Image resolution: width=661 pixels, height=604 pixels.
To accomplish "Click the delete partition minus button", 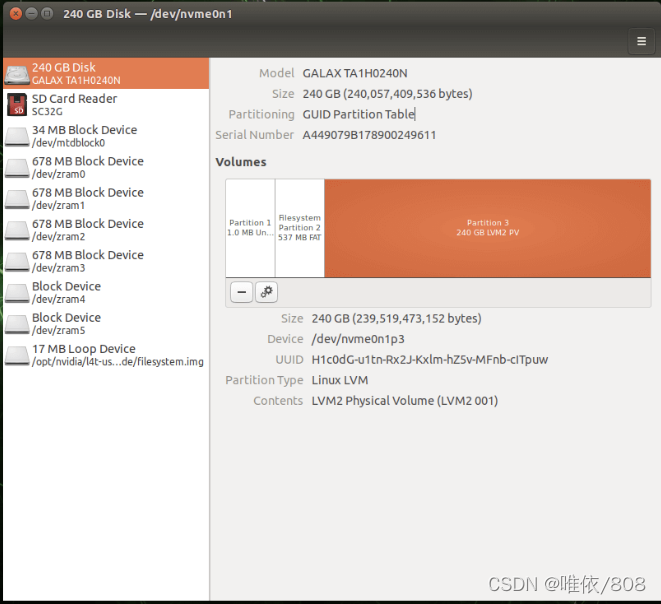I will point(242,292).
